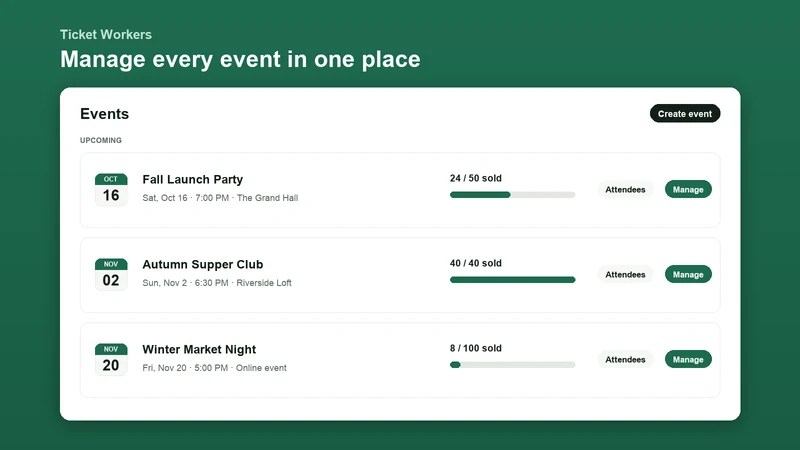Open the Autumn Supper Club title
This screenshot has width=800, height=450.
click(203, 264)
